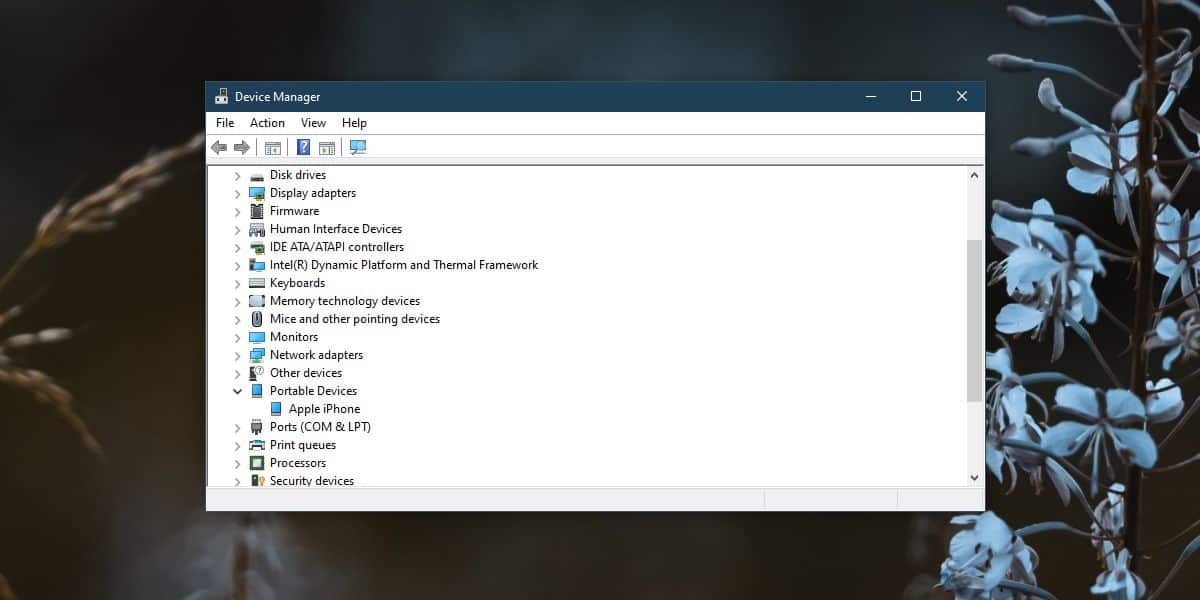The width and height of the screenshot is (1200, 600).
Task: Open the File menu
Action: 225,123
